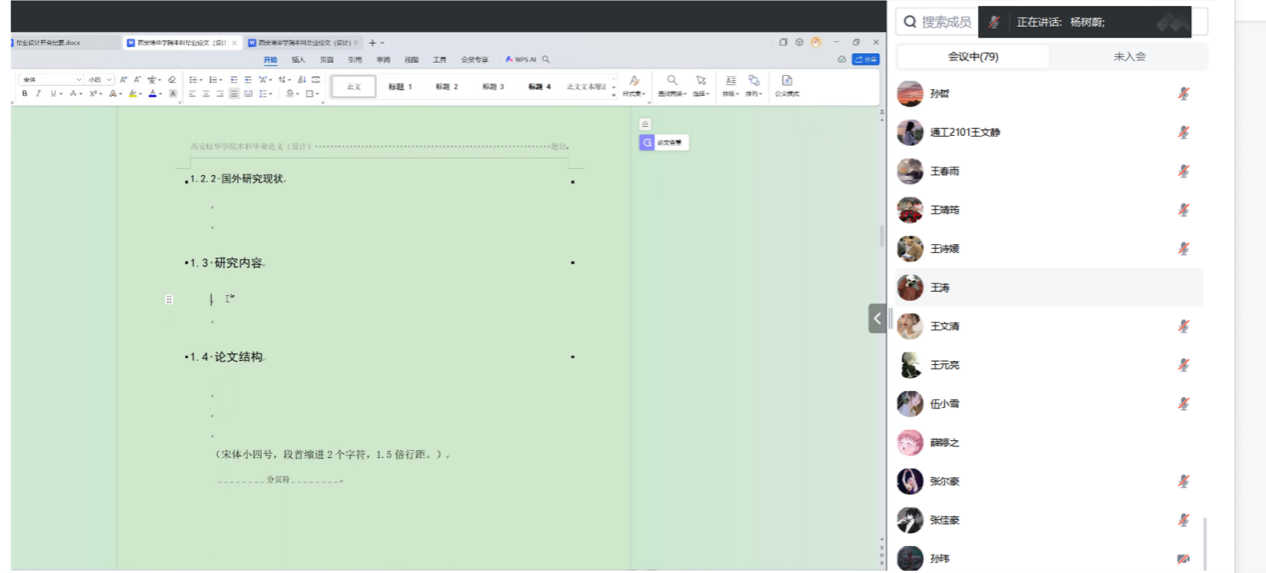Screen dimensions: 1266x573
Task: Click the Italic formatting icon
Action: pos(39,94)
